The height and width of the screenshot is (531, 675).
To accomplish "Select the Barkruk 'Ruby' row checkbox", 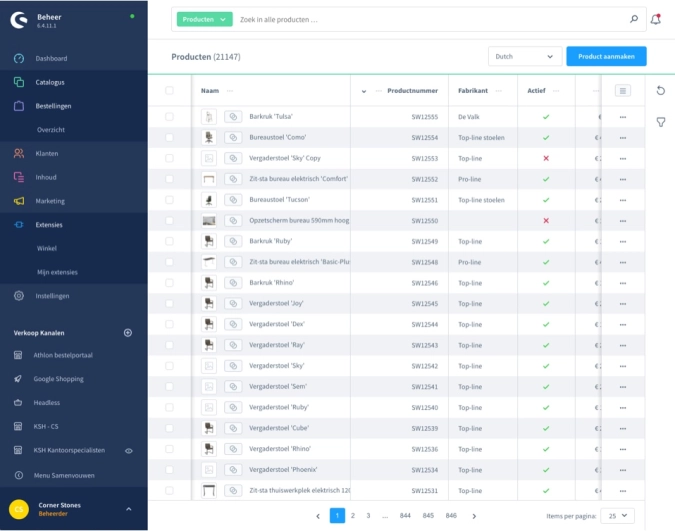I will 169,241.
